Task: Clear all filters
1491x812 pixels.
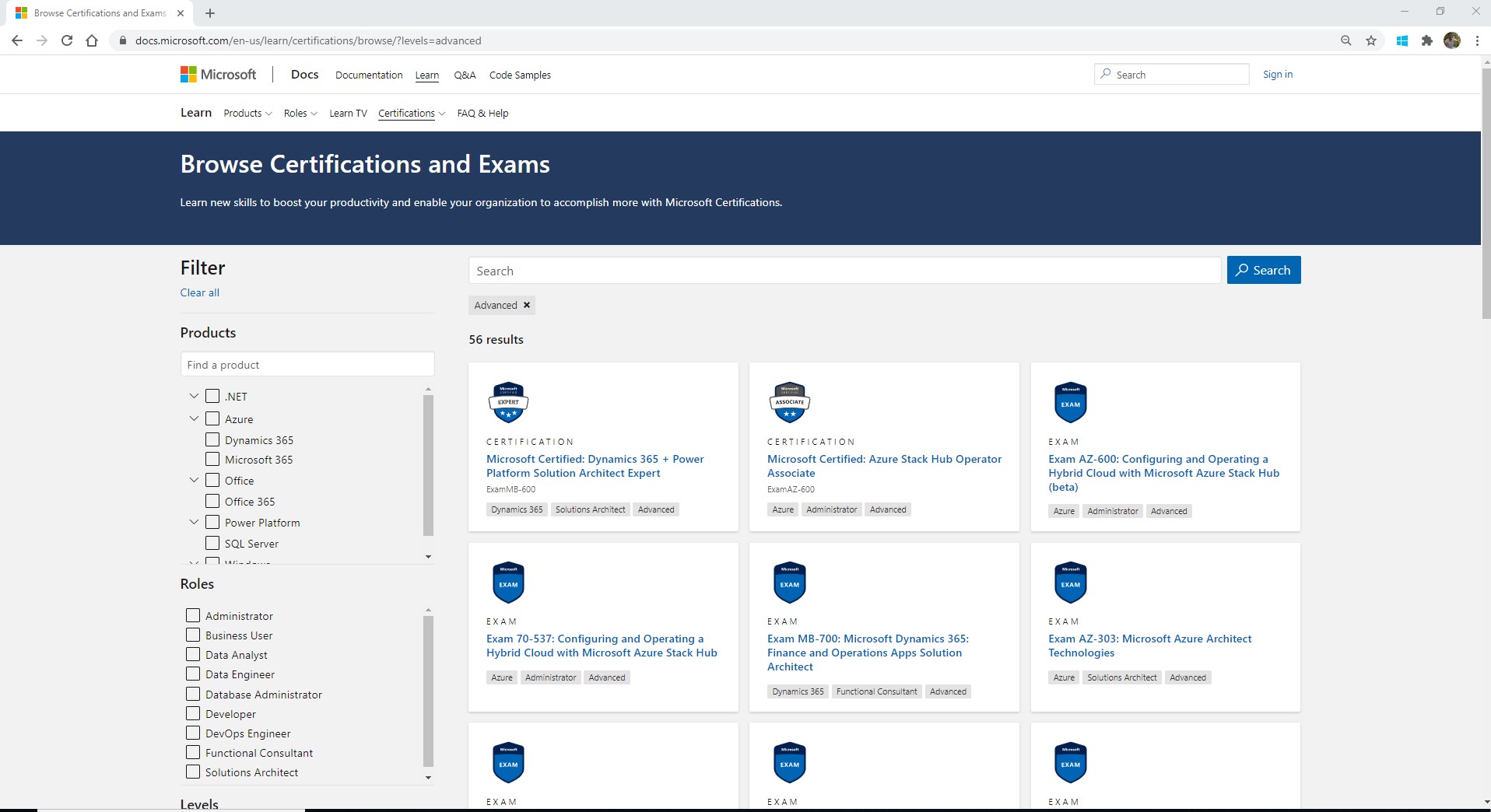Action: [x=200, y=292]
